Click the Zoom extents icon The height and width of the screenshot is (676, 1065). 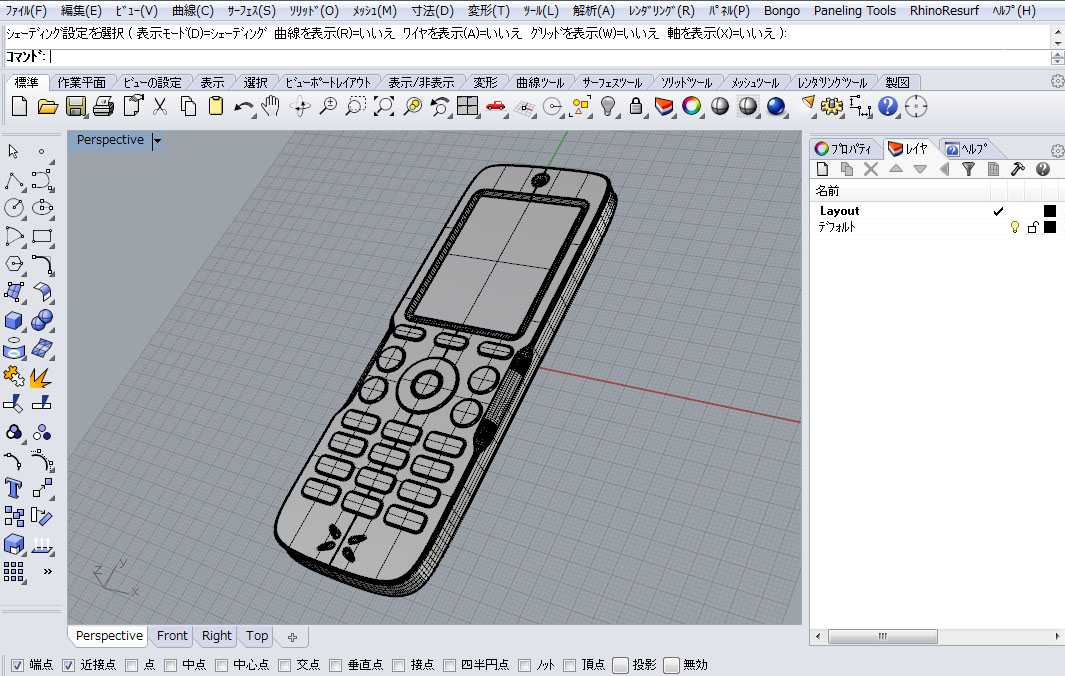pos(384,106)
